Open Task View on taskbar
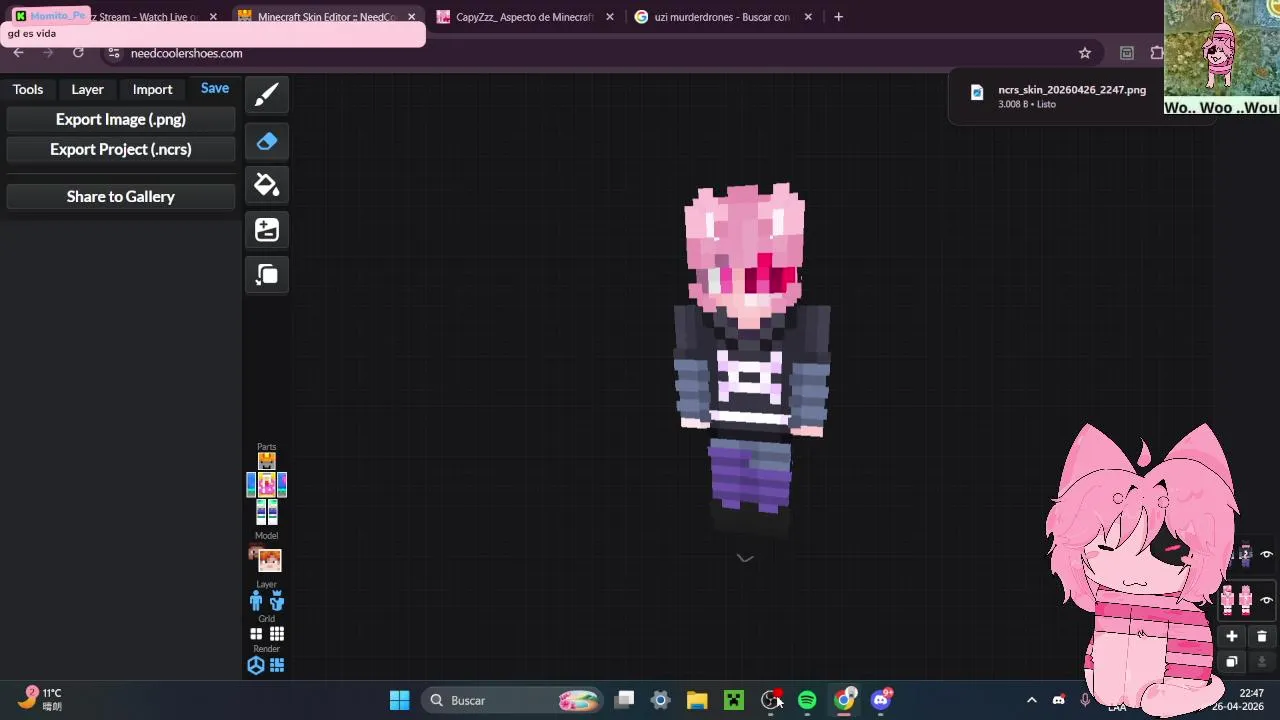 624,700
